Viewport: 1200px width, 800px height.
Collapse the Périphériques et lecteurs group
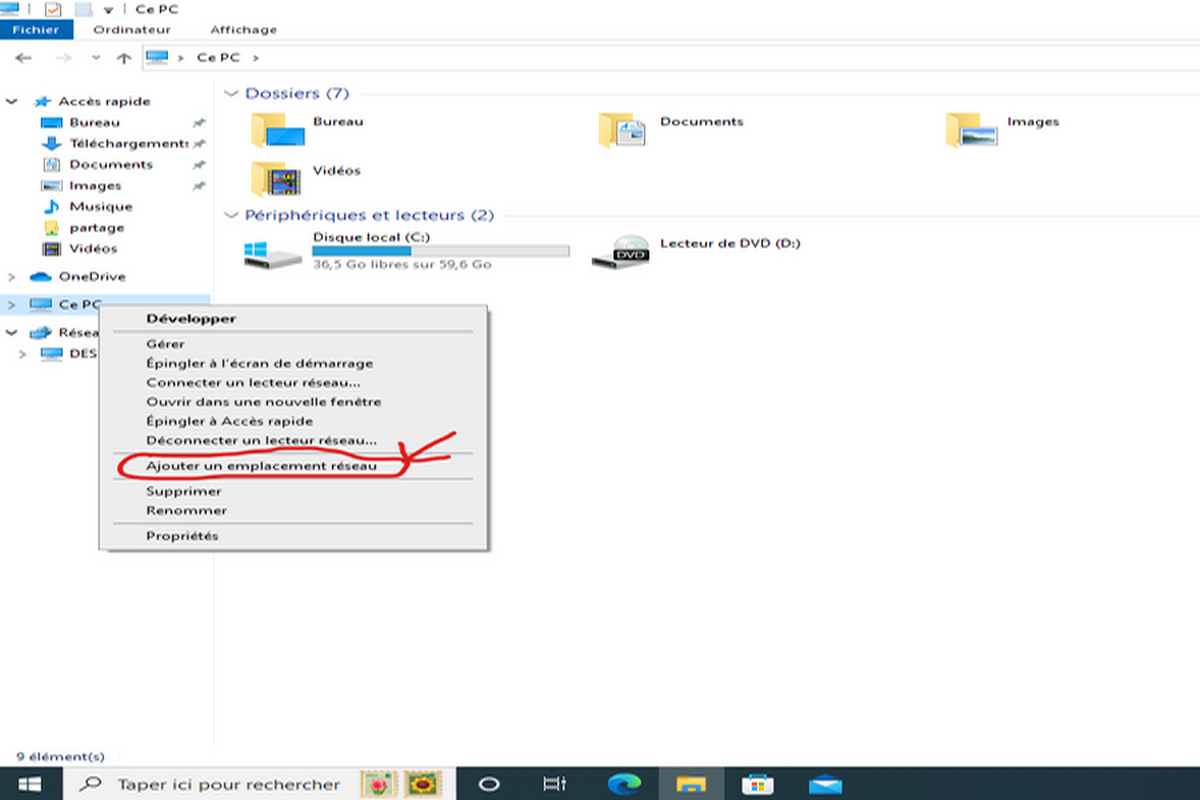(x=232, y=216)
